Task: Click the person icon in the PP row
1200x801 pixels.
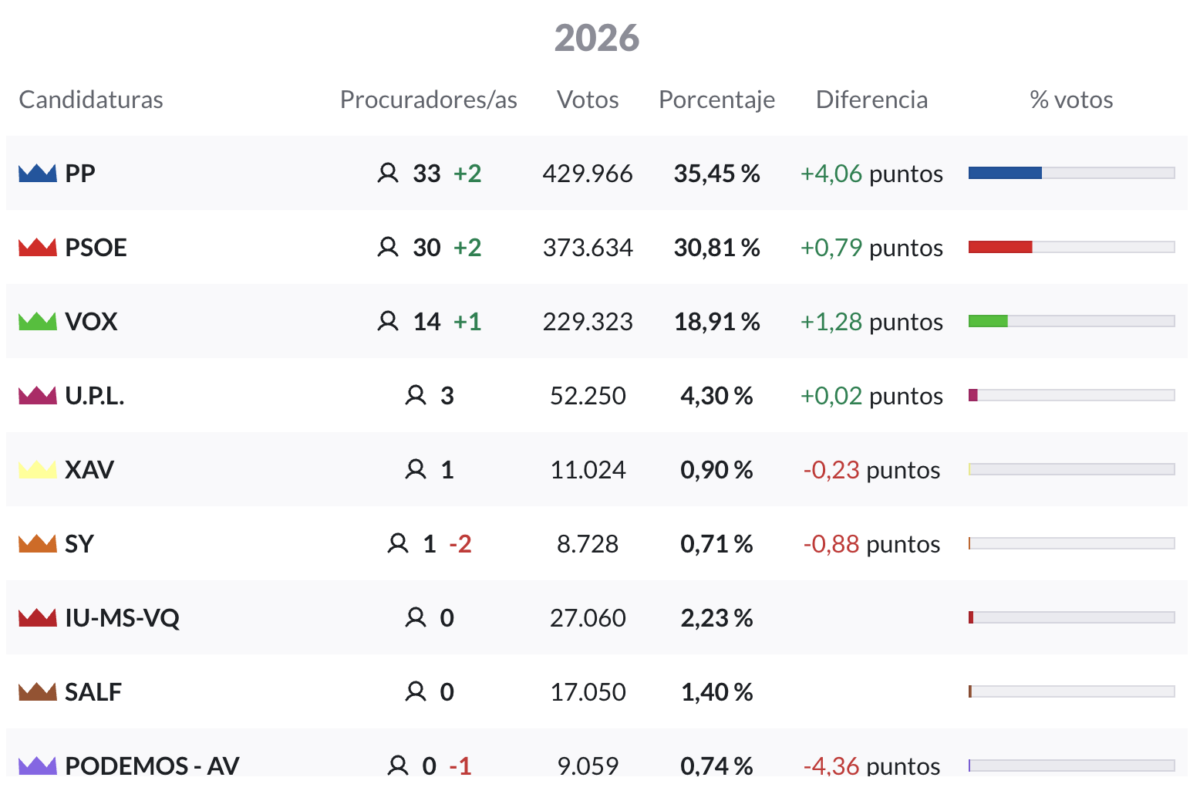Action: (387, 174)
